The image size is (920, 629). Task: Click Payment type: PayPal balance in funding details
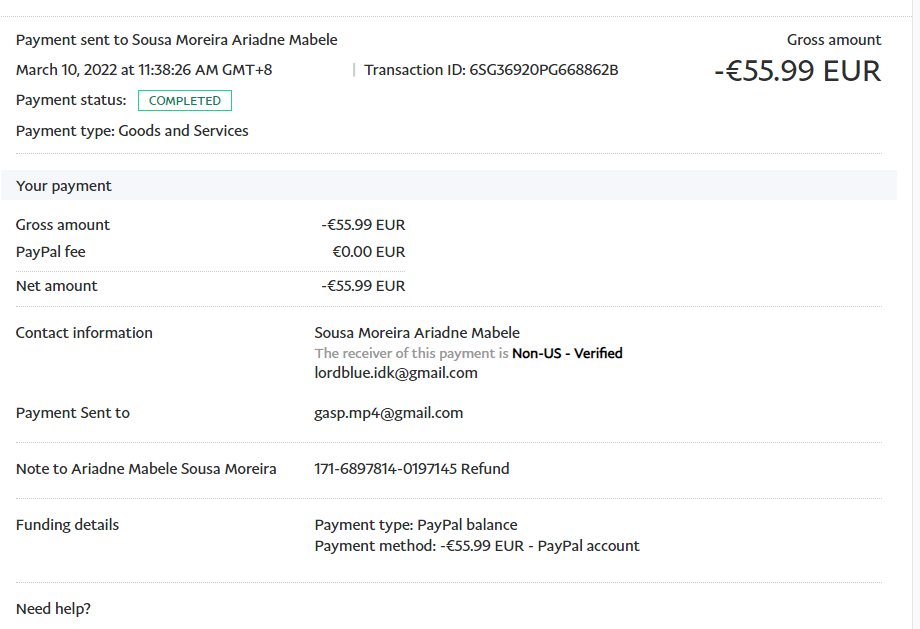416,525
